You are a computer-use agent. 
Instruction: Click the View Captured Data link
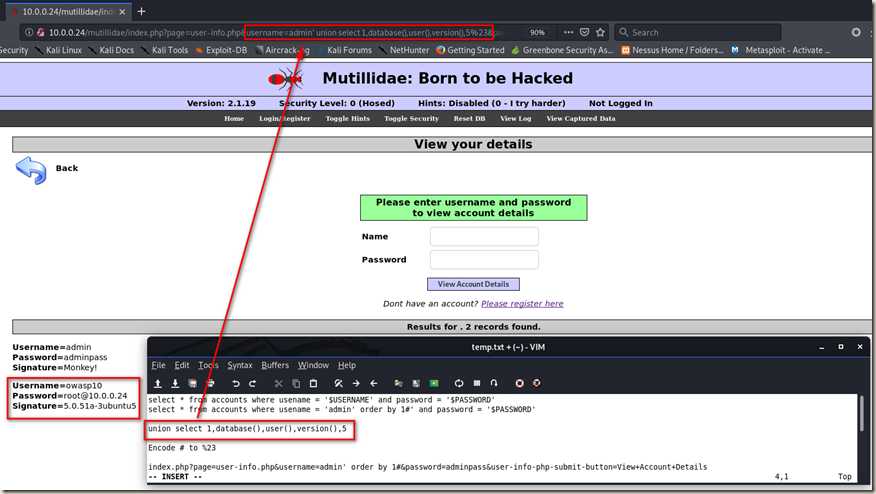click(x=581, y=118)
